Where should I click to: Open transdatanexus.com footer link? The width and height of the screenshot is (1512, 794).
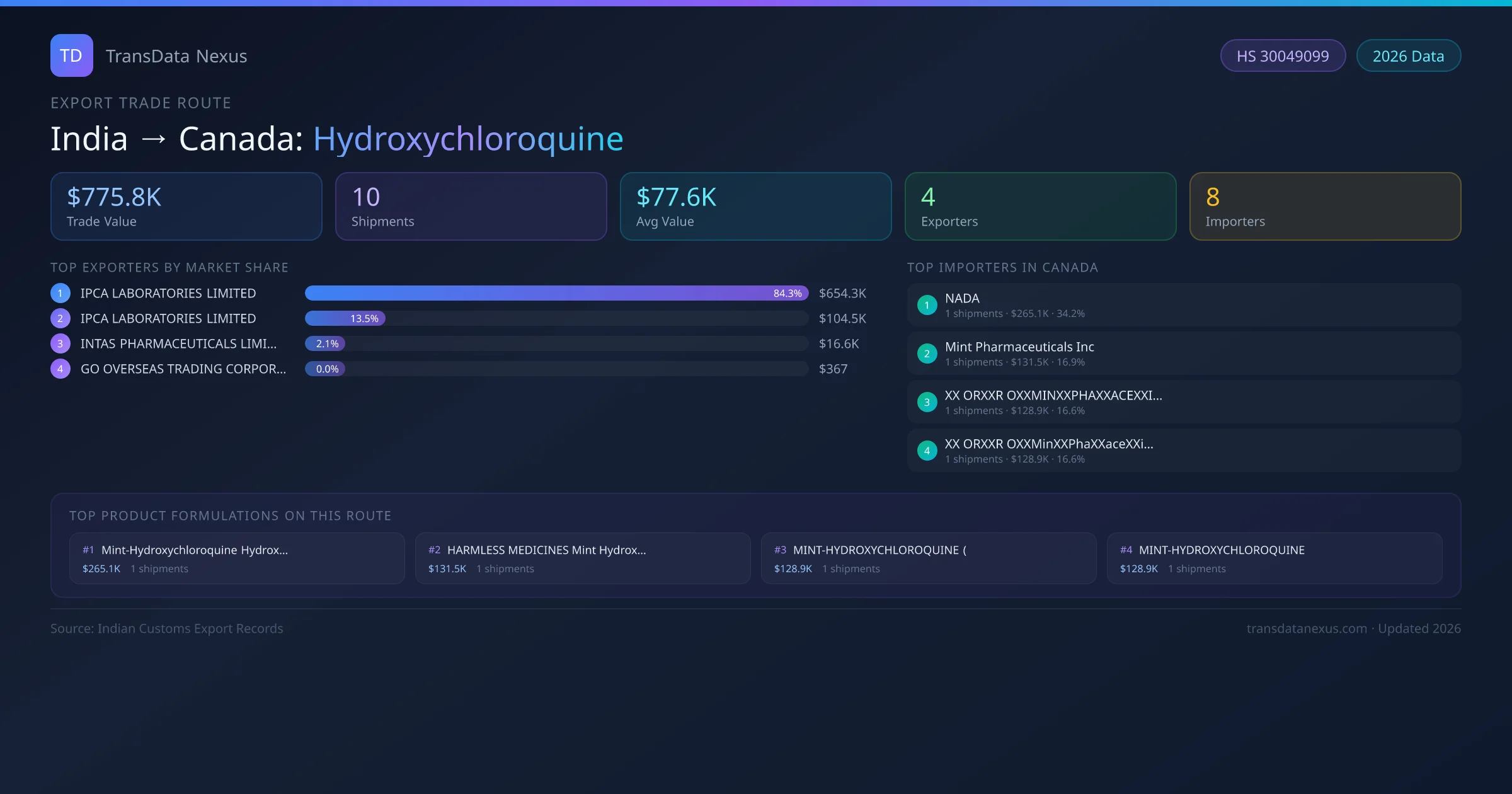point(1307,628)
